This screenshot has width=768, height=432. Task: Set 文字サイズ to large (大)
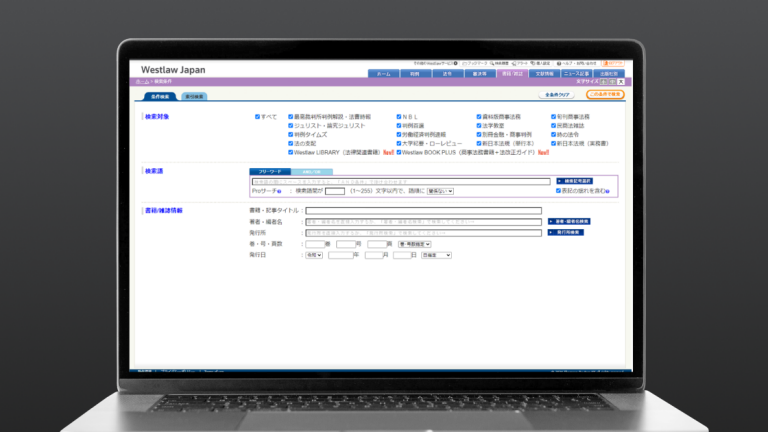[621, 81]
